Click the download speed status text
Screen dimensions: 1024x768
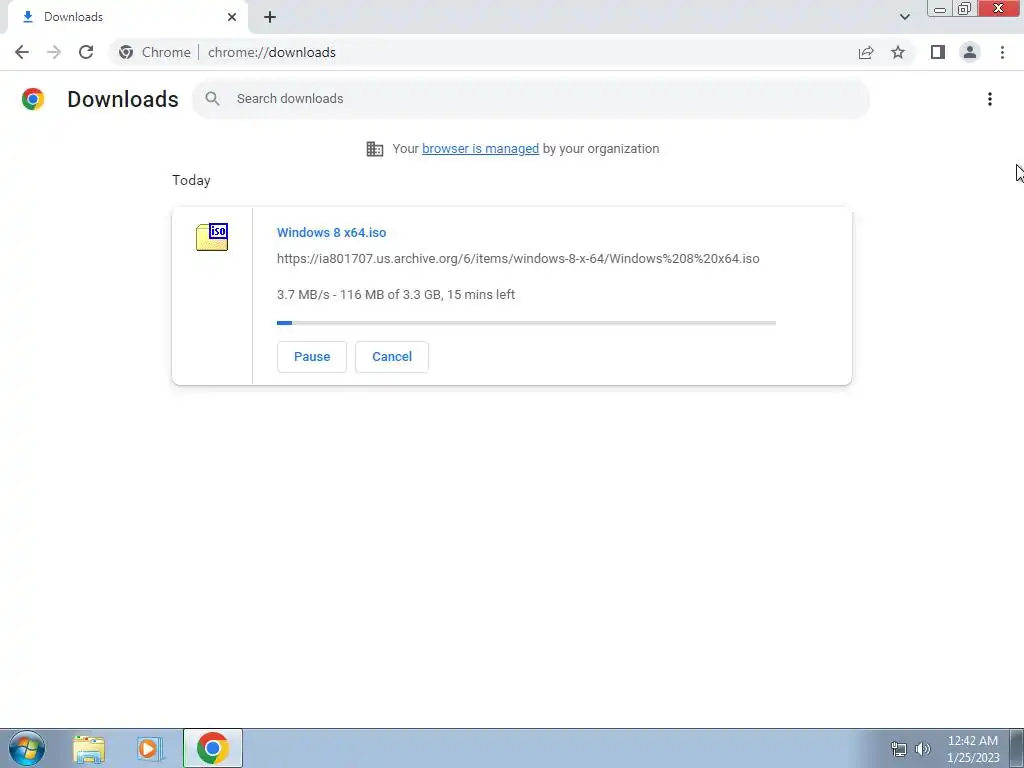[396, 295]
